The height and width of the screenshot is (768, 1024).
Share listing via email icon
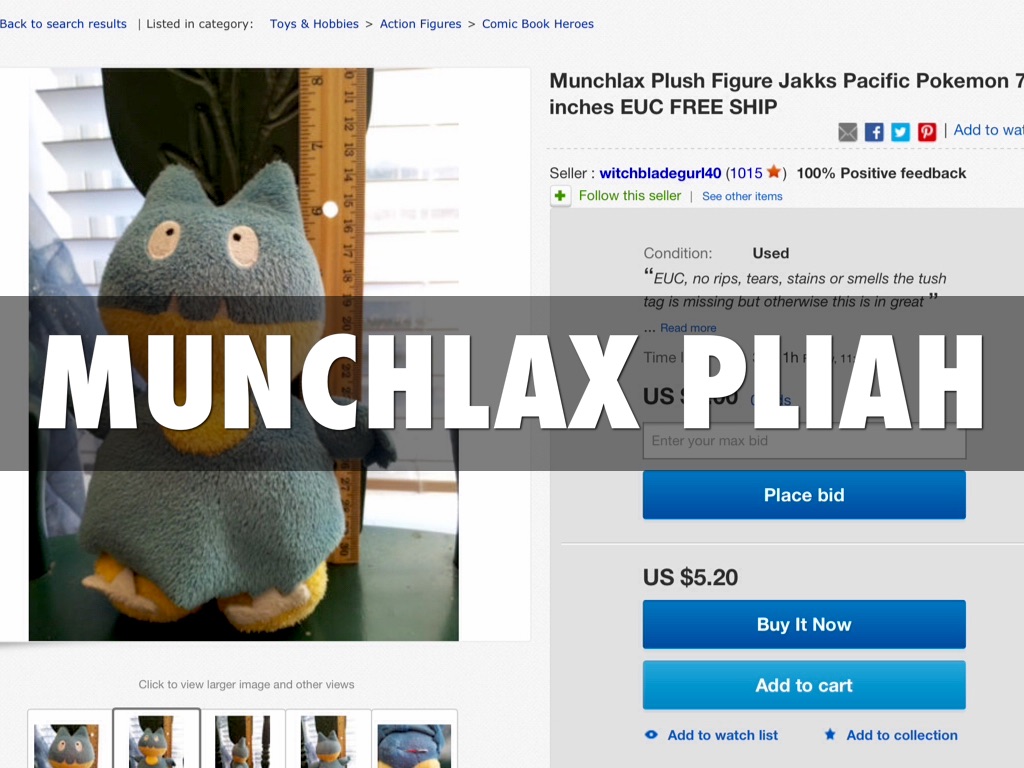847,132
